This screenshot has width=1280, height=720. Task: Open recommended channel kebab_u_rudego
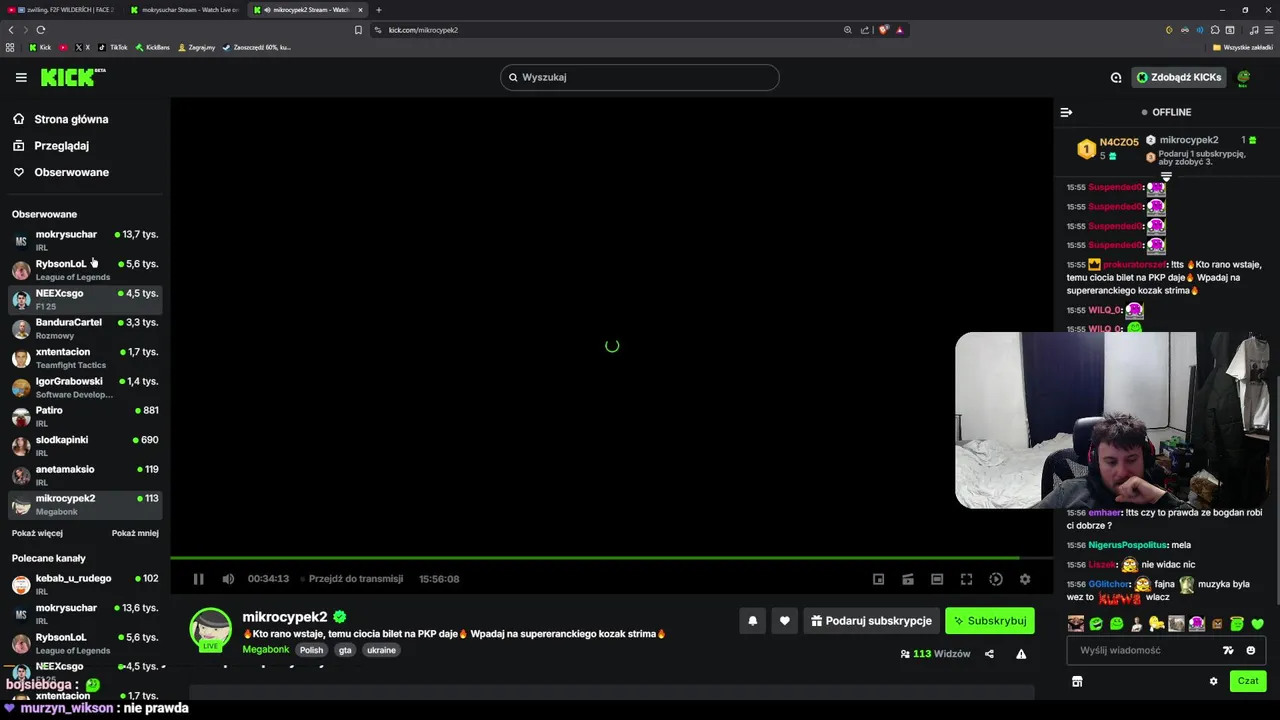coord(85,584)
